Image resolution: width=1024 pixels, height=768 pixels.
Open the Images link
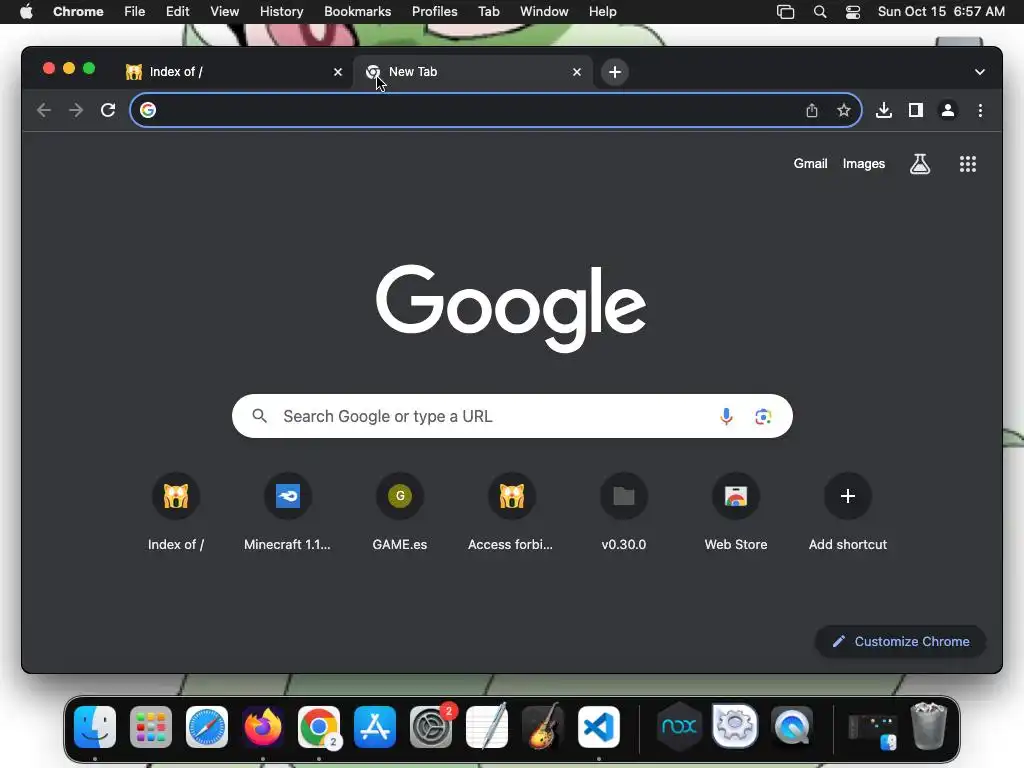tap(863, 164)
